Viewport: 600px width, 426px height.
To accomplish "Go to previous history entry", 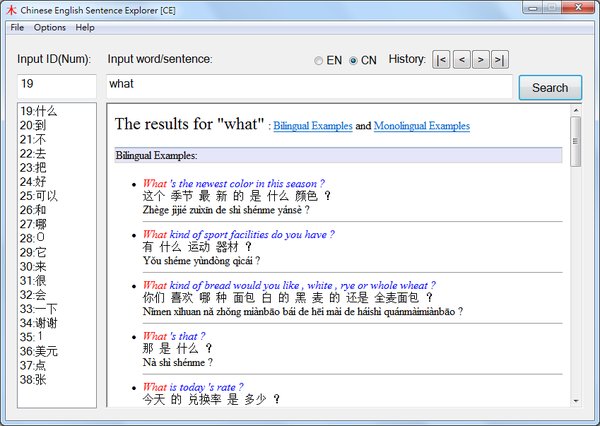I will tap(460, 60).
